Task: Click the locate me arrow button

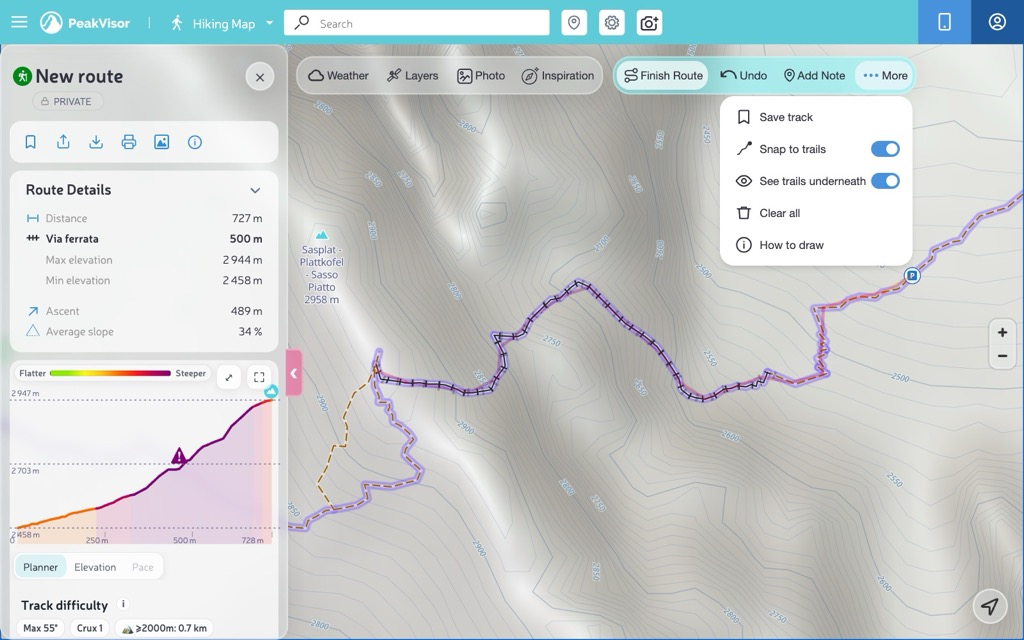Action: [990, 606]
